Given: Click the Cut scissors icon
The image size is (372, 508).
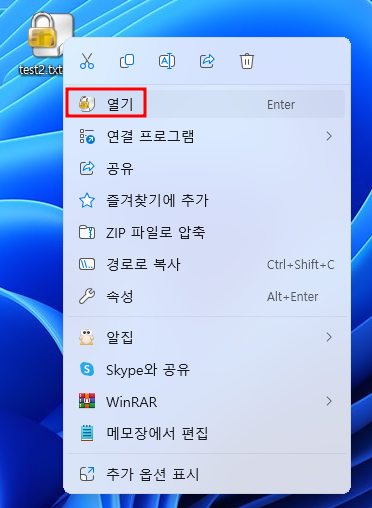Looking at the screenshot, I should (87, 61).
